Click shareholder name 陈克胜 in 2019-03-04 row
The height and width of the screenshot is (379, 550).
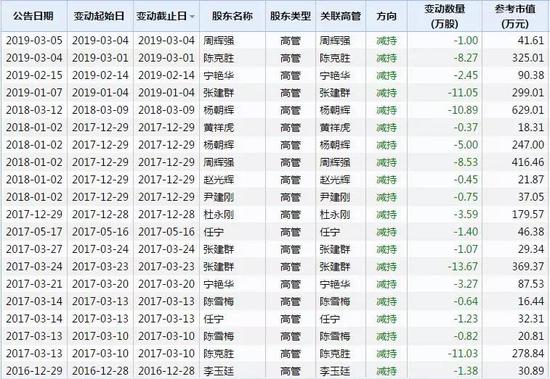click(x=219, y=58)
